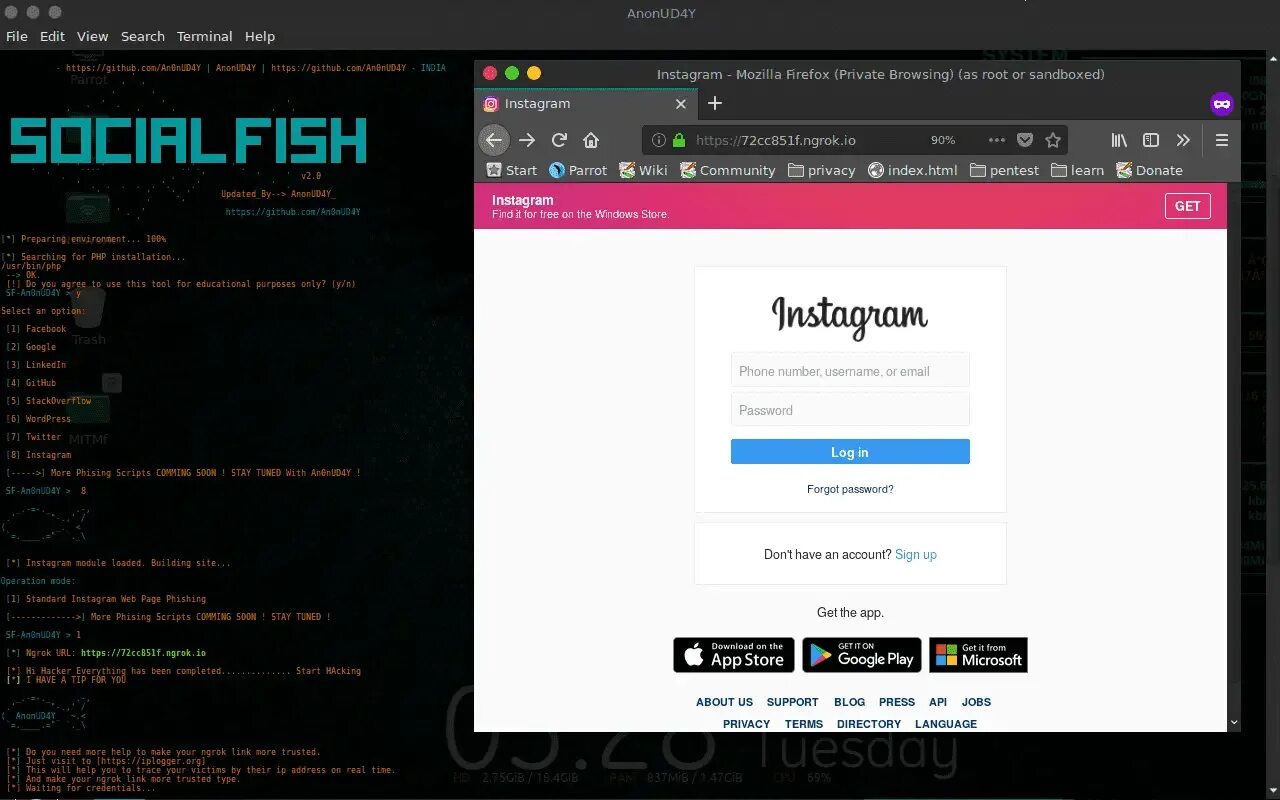1280x800 pixels.
Task: Open the PRESS footer link
Action: tap(897, 702)
